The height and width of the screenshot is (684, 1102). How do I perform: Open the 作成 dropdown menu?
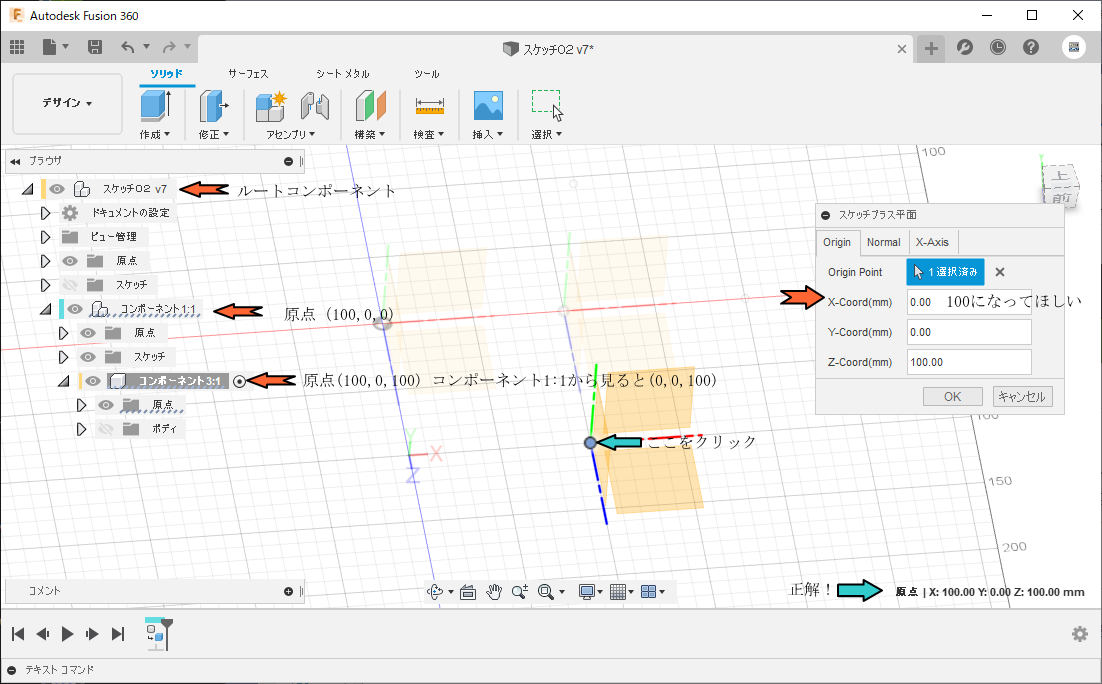coord(155,134)
